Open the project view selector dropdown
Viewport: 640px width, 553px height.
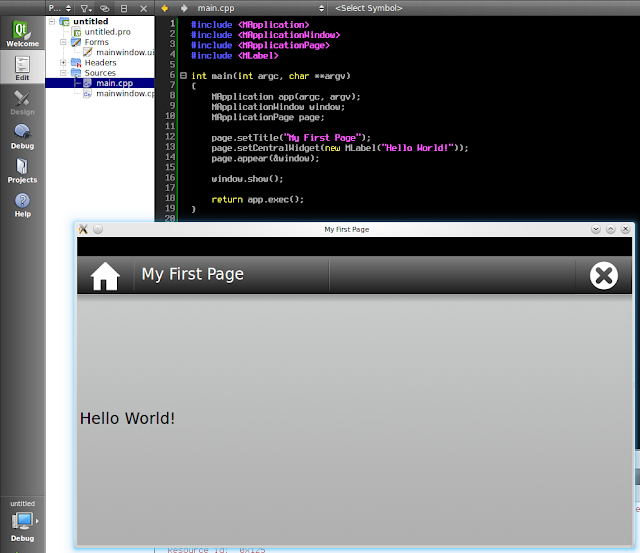tap(60, 8)
